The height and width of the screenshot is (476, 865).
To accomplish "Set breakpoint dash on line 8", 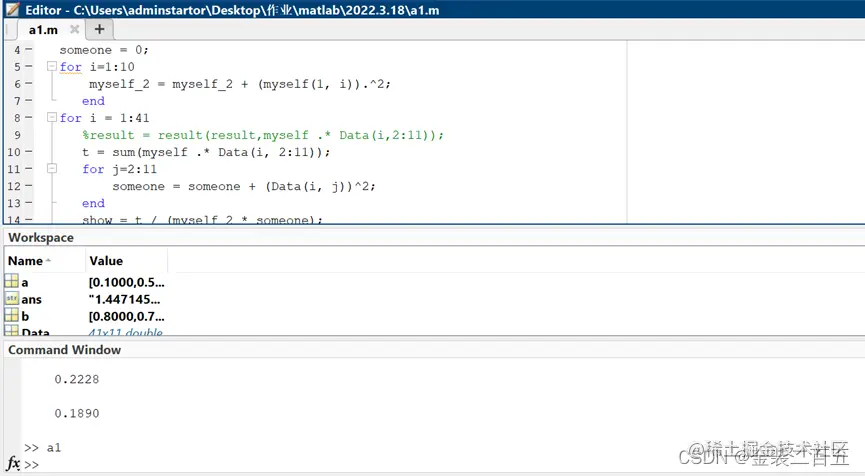I will pos(29,117).
